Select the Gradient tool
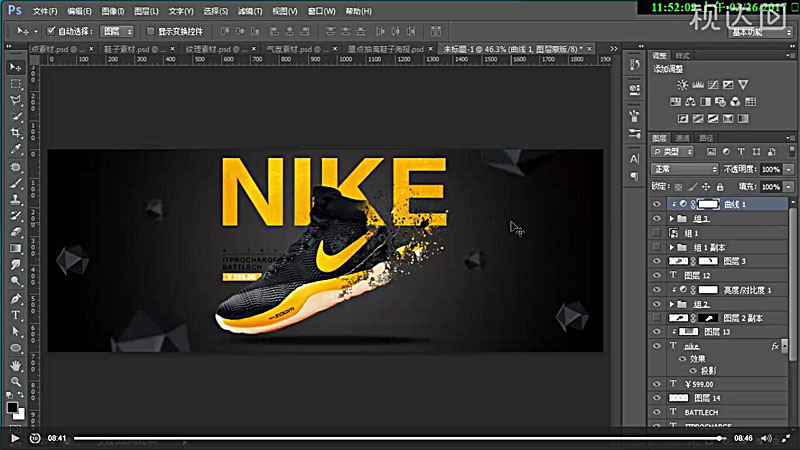Screen dimensions: 800x450 tap(16, 248)
